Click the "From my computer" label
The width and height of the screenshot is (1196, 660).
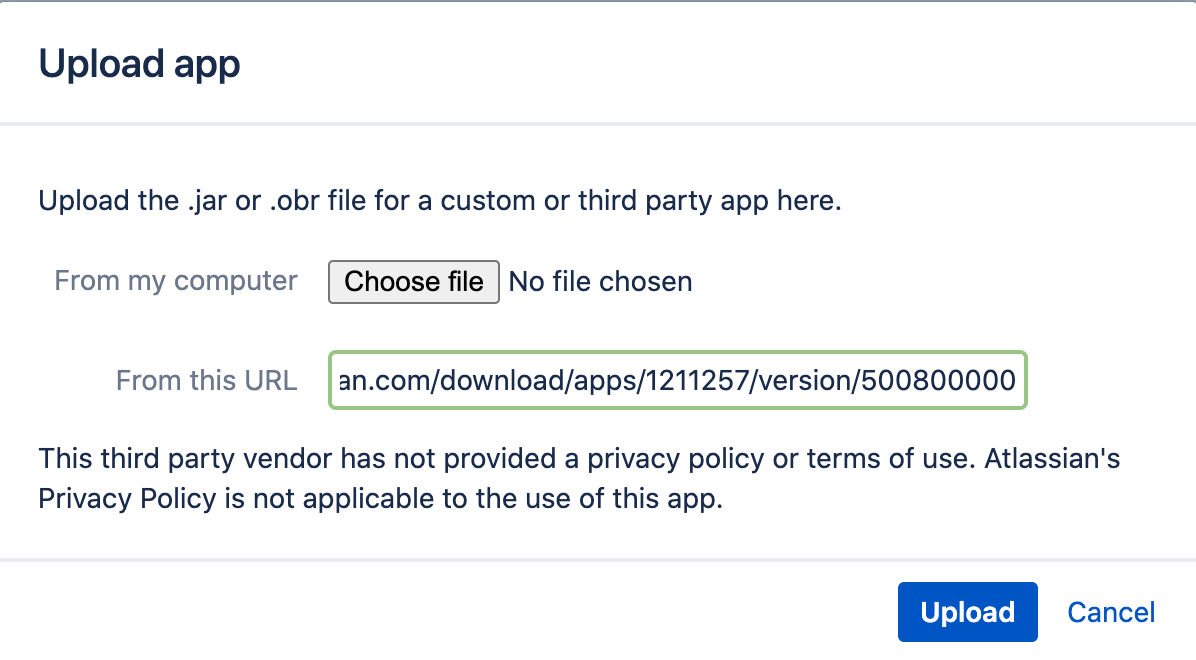coord(176,280)
